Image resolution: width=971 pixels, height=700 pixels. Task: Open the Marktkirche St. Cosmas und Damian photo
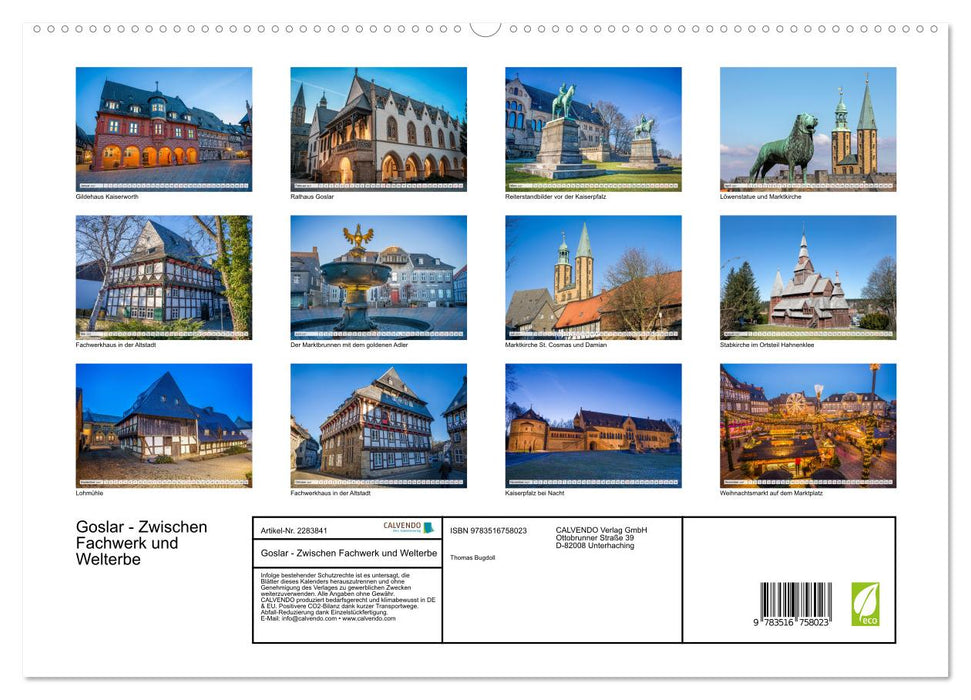[593, 278]
